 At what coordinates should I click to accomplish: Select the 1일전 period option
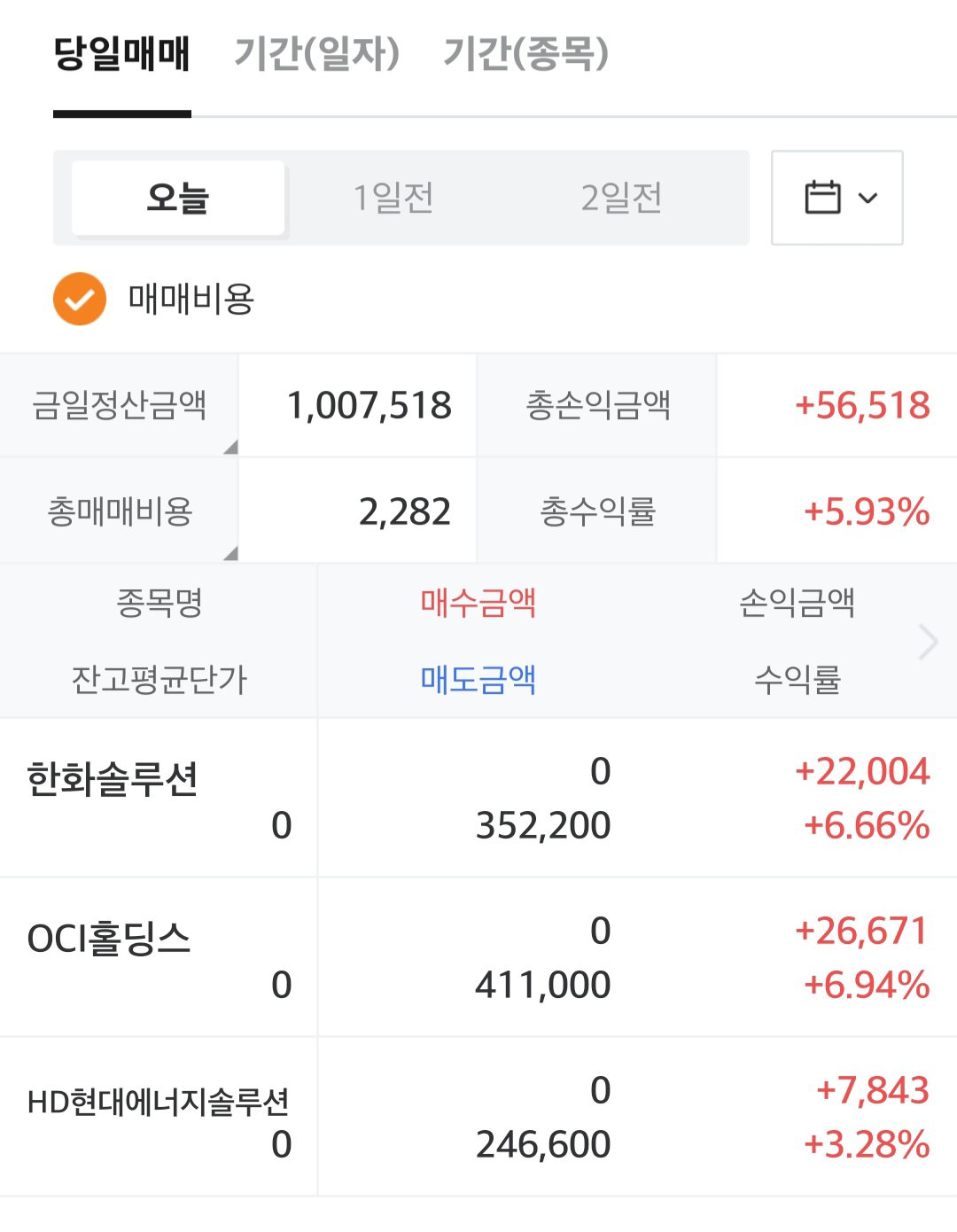tap(393, 198)
